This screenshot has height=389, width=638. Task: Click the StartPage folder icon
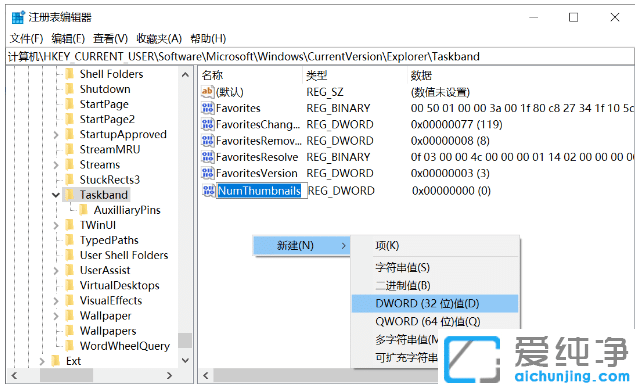tap(70, 104)
